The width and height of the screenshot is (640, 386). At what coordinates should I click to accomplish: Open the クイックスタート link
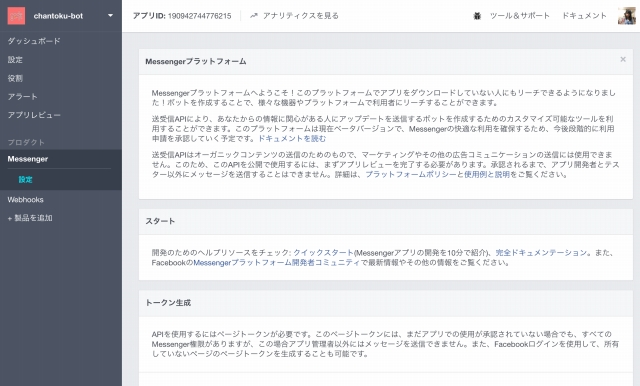click(x=323, y=253)
